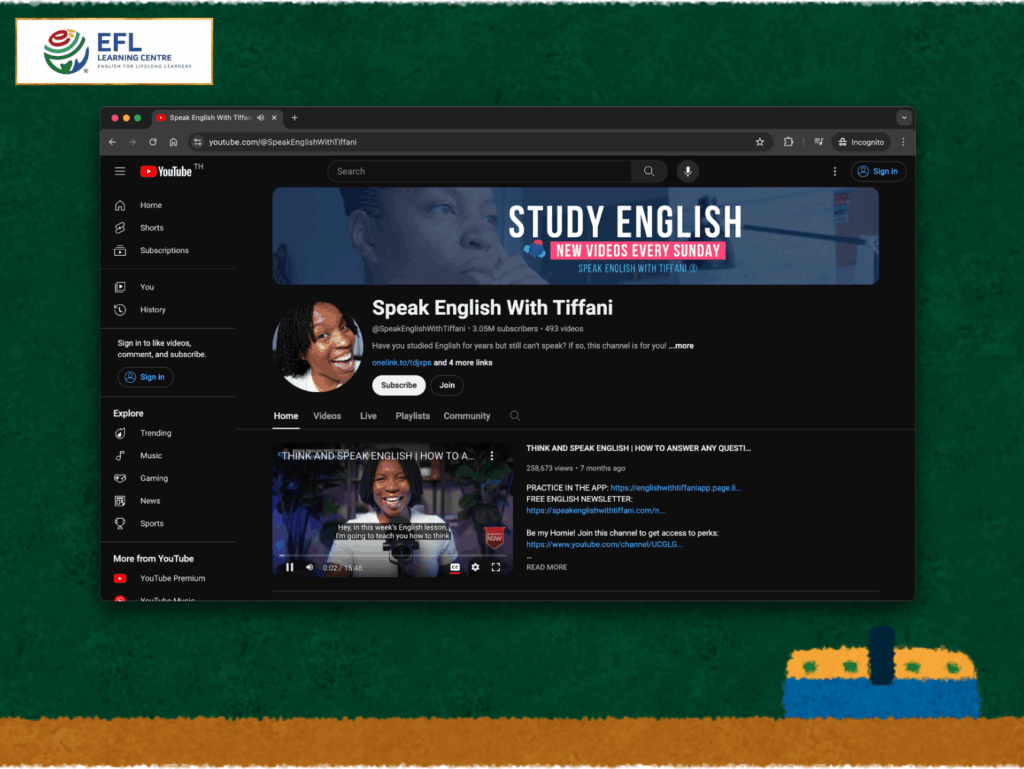Click sidebar Sign in button
1024x769 pixels.
click(x=145, y=377)
